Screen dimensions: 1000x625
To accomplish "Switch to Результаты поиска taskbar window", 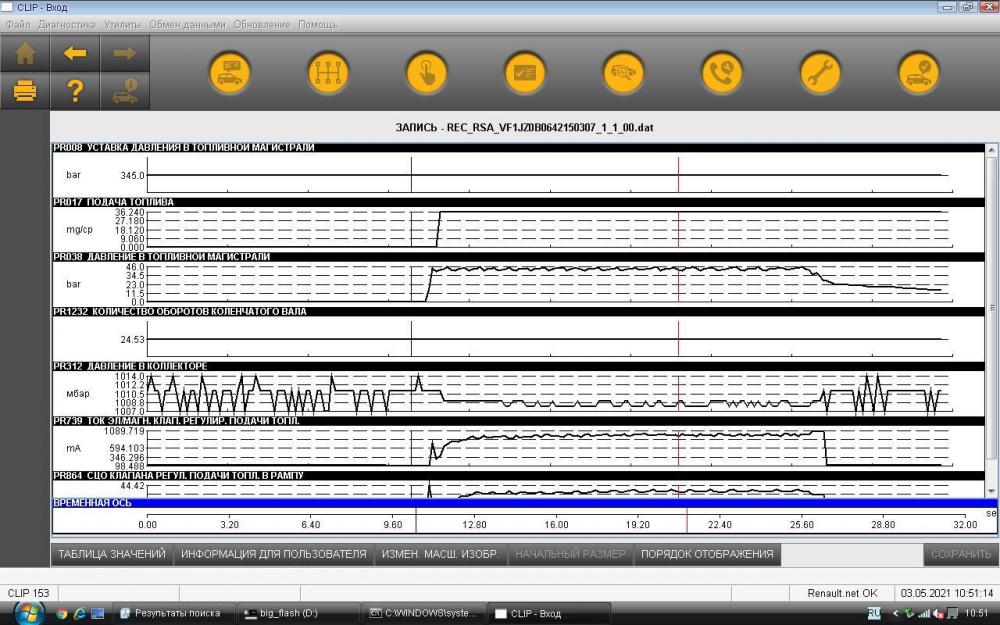I will tap(173, 614).
